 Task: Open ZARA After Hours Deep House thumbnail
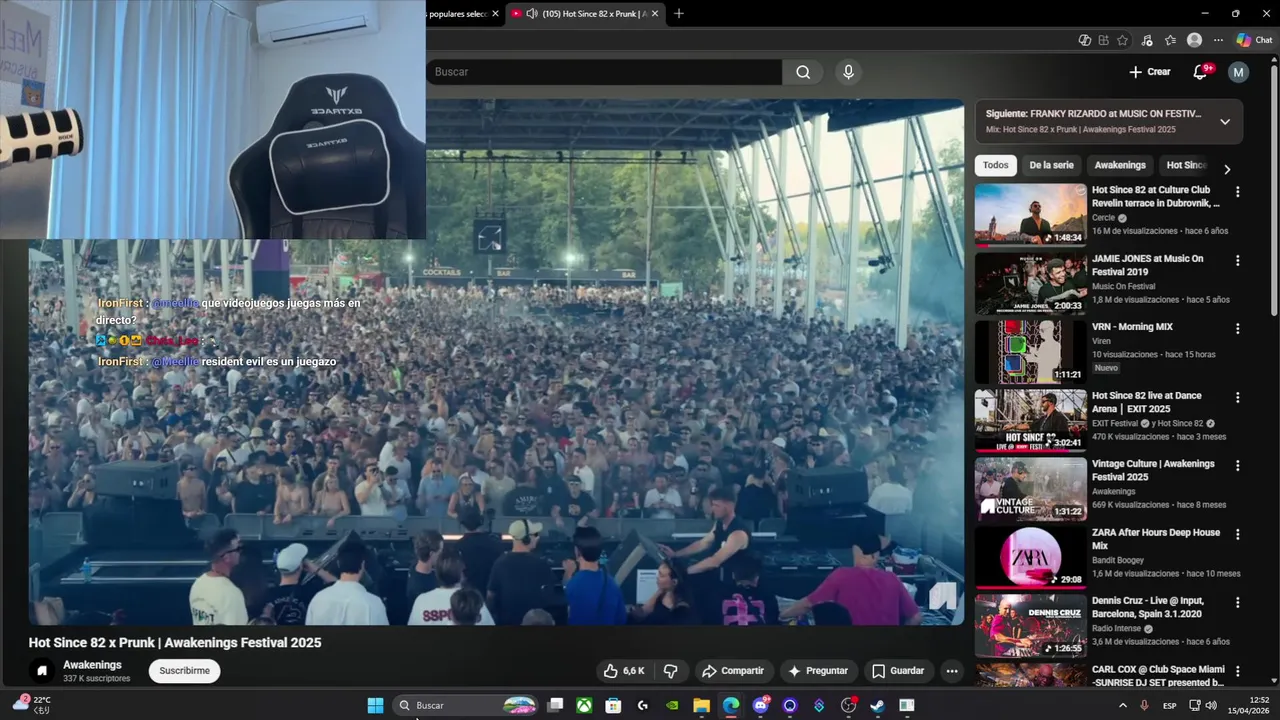(1030, 557)
